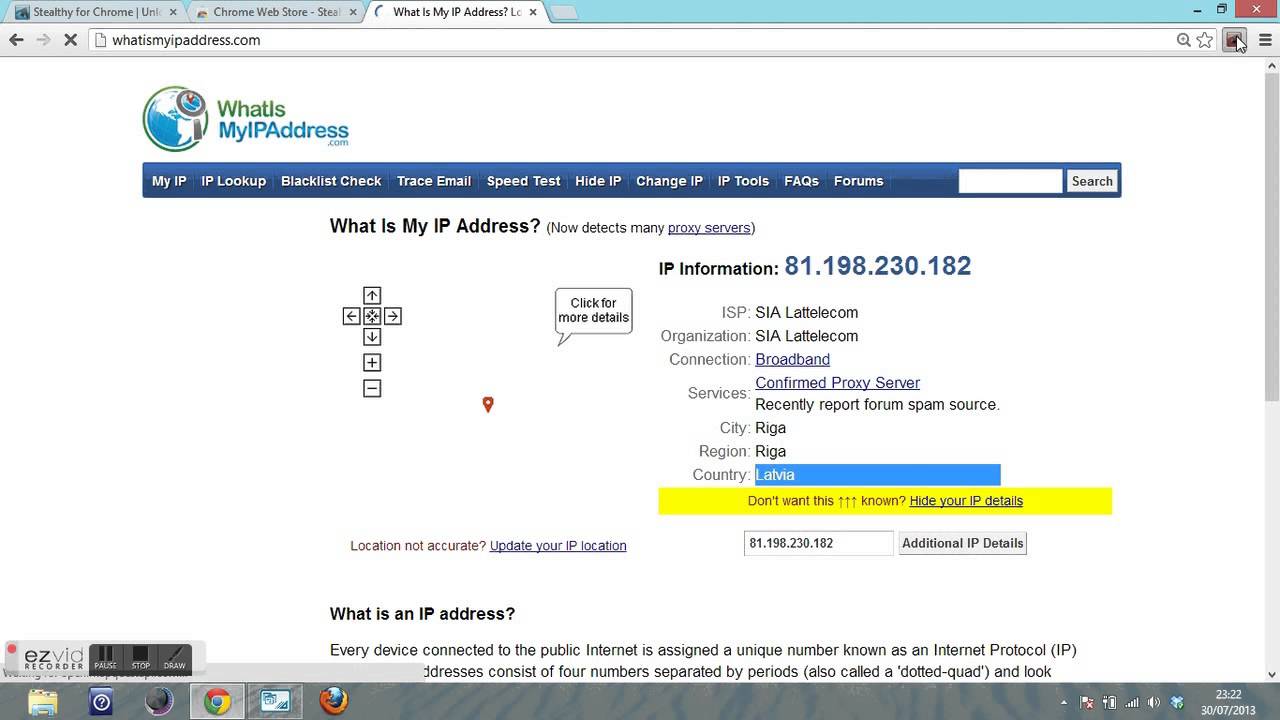Open Change IP in navigation bar
Image resolution: width=1280 pixels, height=720 pixels.
669,181
